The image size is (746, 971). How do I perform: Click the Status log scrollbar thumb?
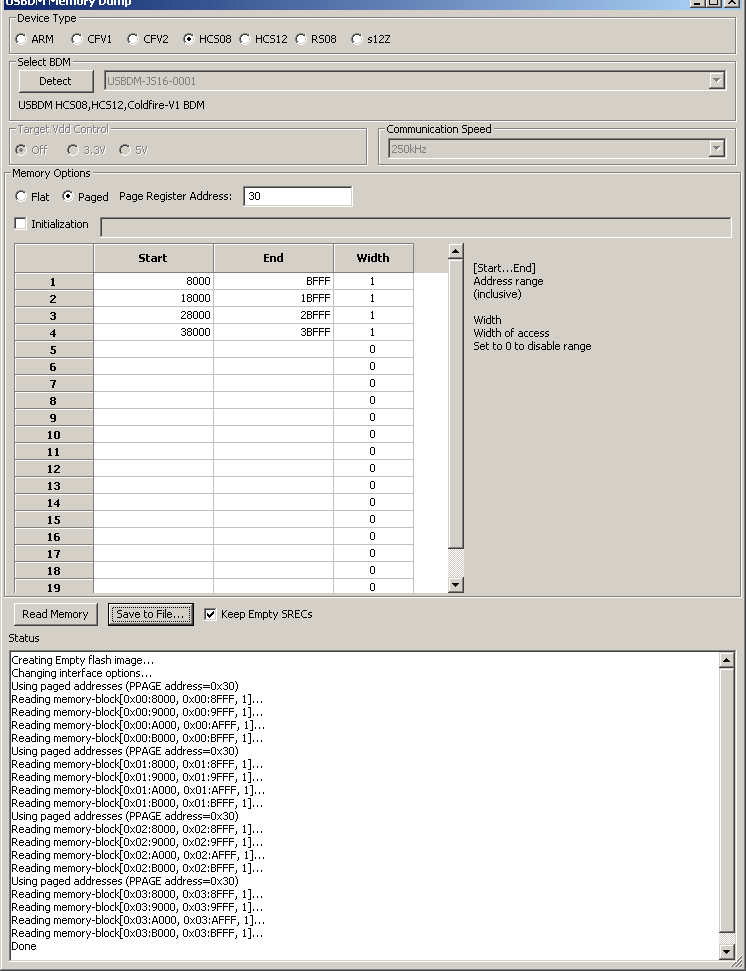[x=727, y=799]
